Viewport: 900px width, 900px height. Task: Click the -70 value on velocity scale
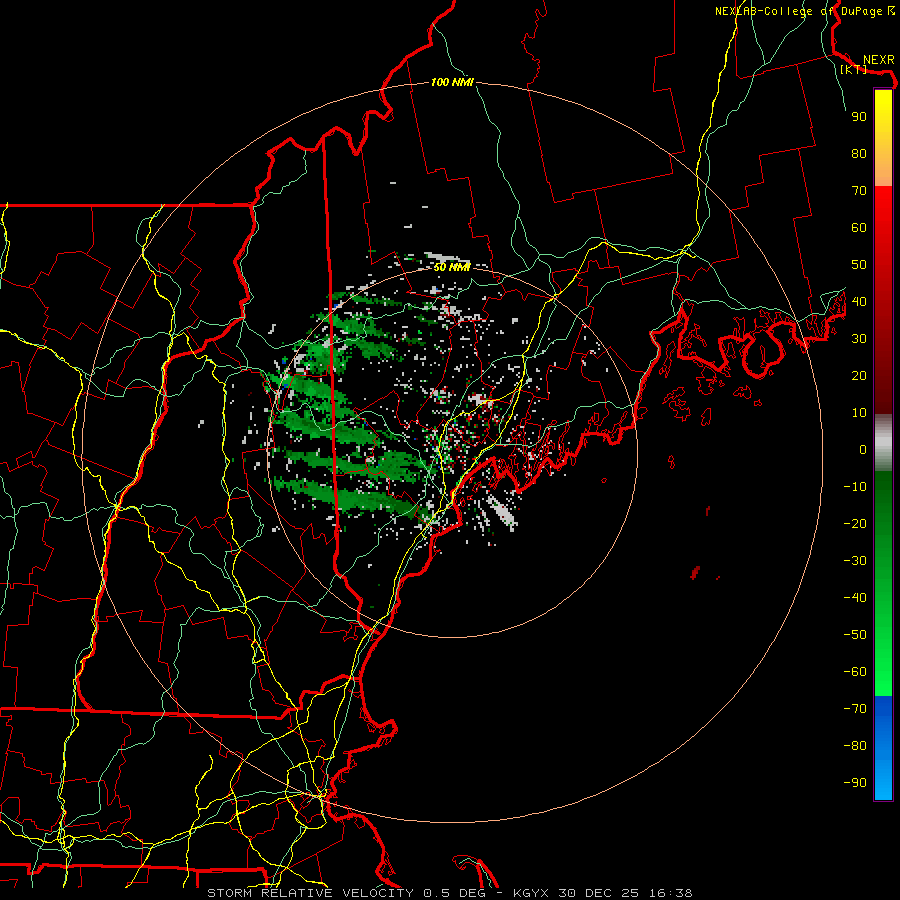pyautogui.click(x=855, y=709)
